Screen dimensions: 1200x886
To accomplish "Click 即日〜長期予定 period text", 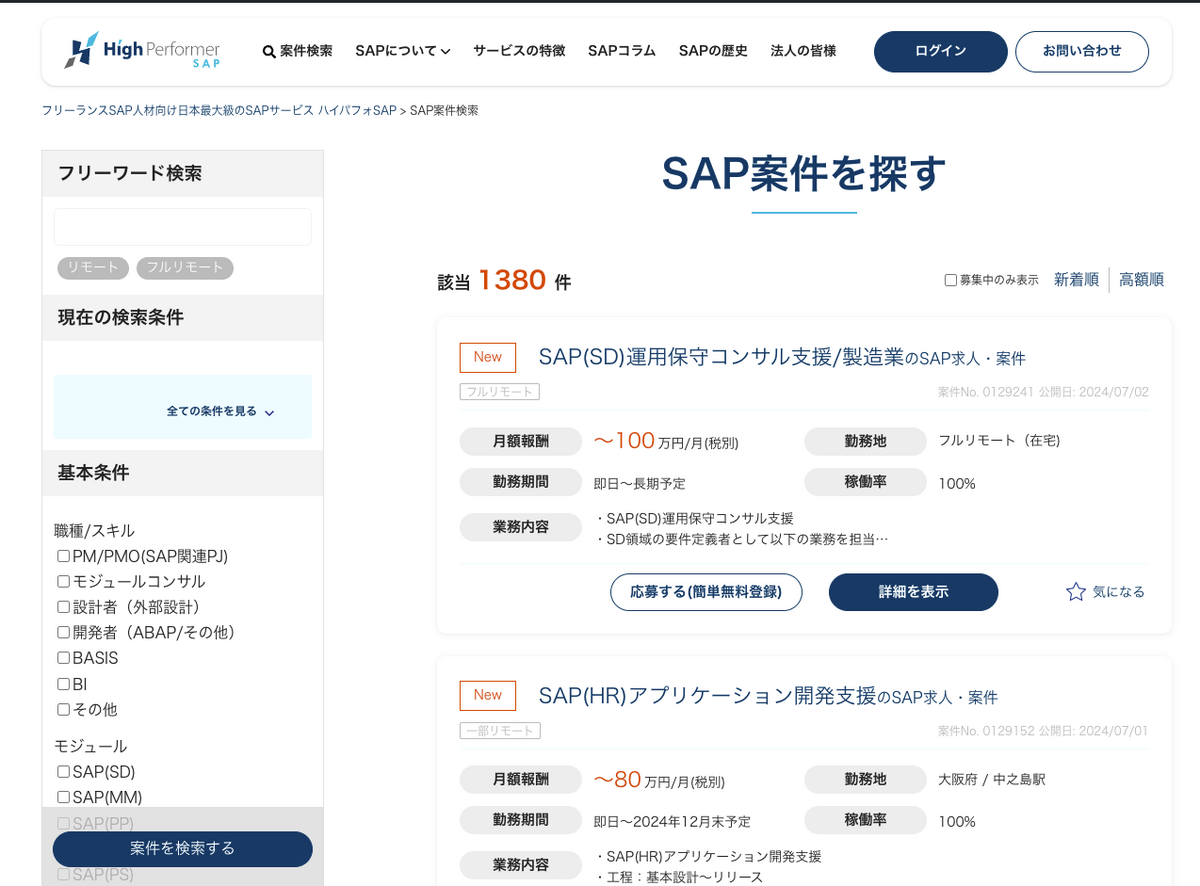I will [640, 483].
